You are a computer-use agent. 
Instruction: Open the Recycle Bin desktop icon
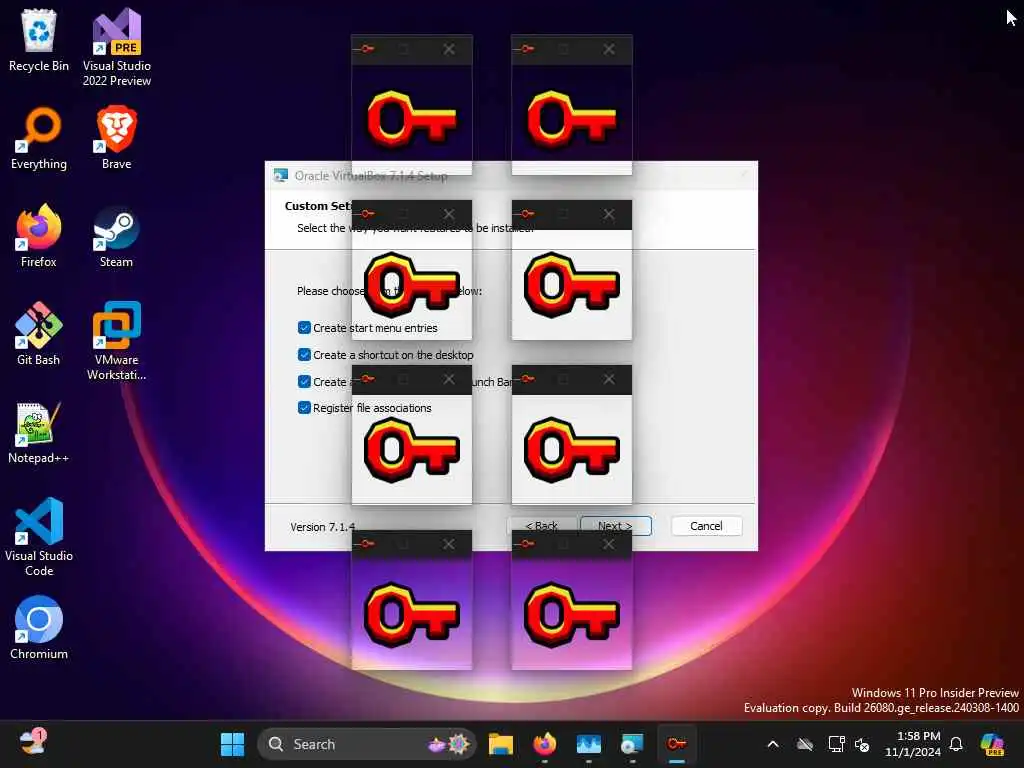click(39, 40)
